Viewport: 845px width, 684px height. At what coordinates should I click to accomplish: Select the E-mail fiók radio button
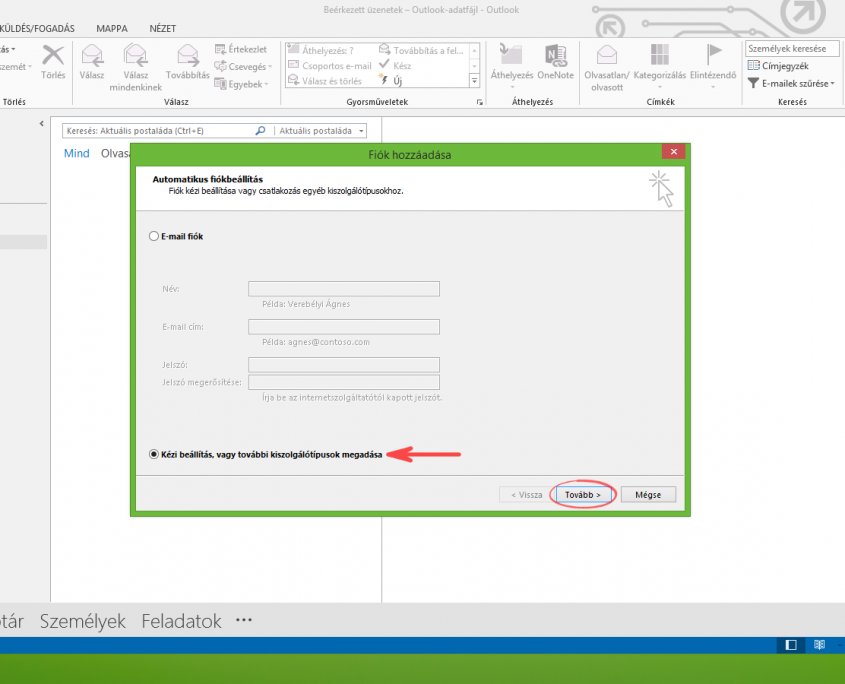(153, 237)
